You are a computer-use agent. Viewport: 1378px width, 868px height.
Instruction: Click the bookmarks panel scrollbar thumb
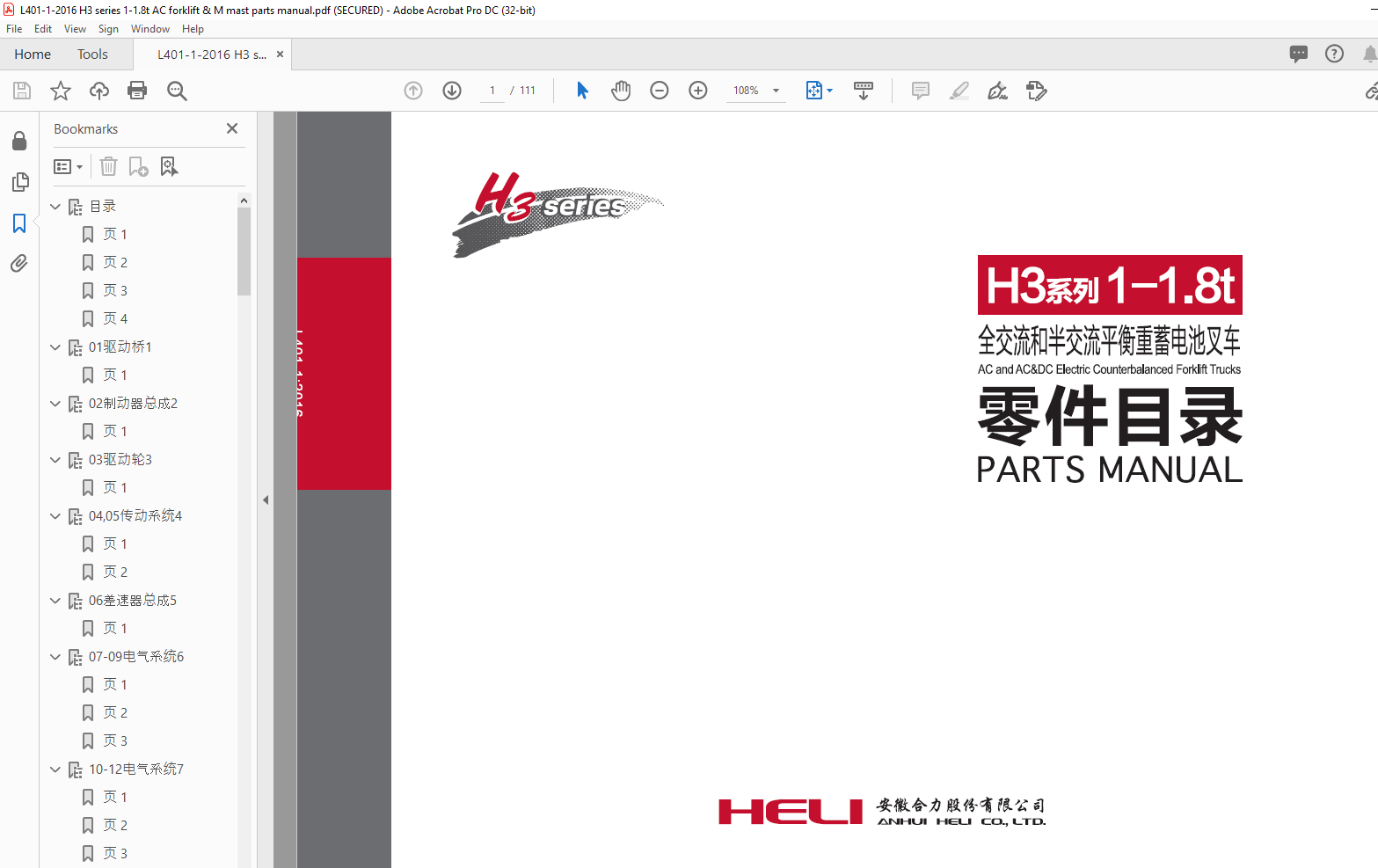pos(244,252)
